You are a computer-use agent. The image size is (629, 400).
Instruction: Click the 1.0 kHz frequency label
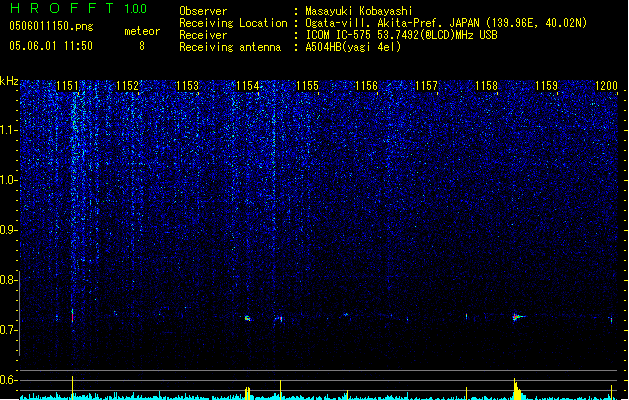[9, 180]
